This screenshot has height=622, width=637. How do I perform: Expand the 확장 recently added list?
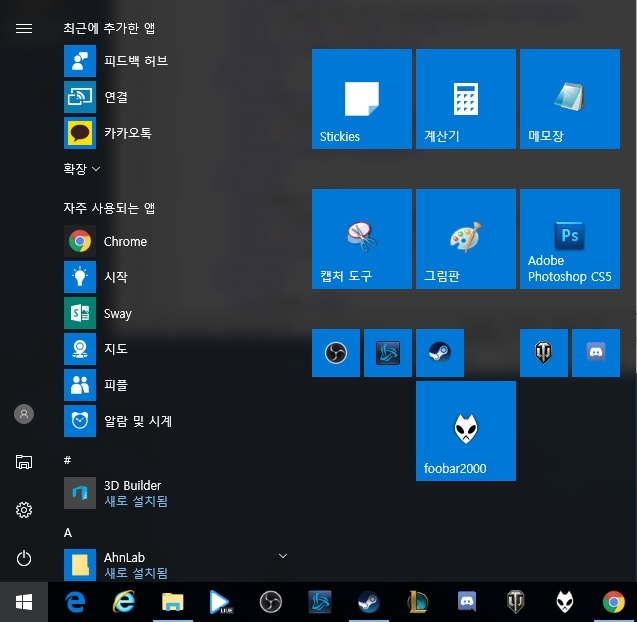click(82, 169)
